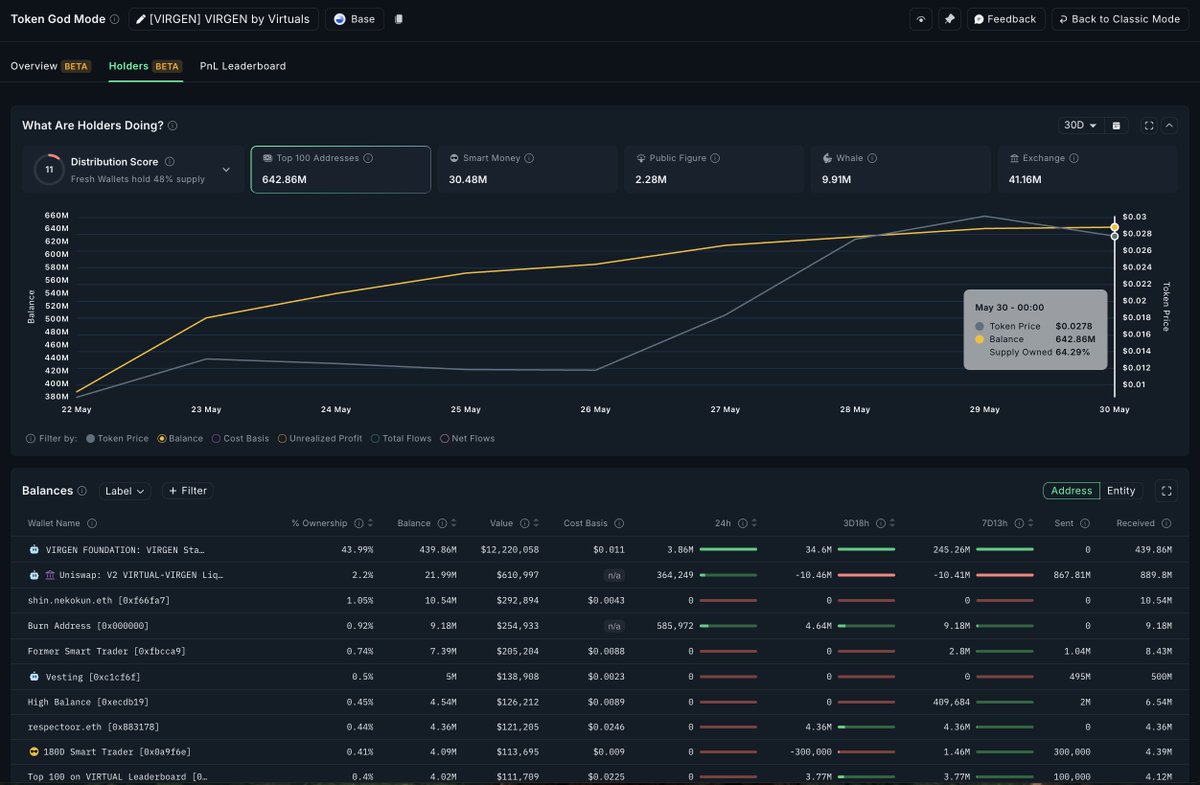Image resolution: width=1200 pixels, height=785 pixels.
Task: Select the Exchange holder card
Action: pyautogui.click(x=1086, y=169)
